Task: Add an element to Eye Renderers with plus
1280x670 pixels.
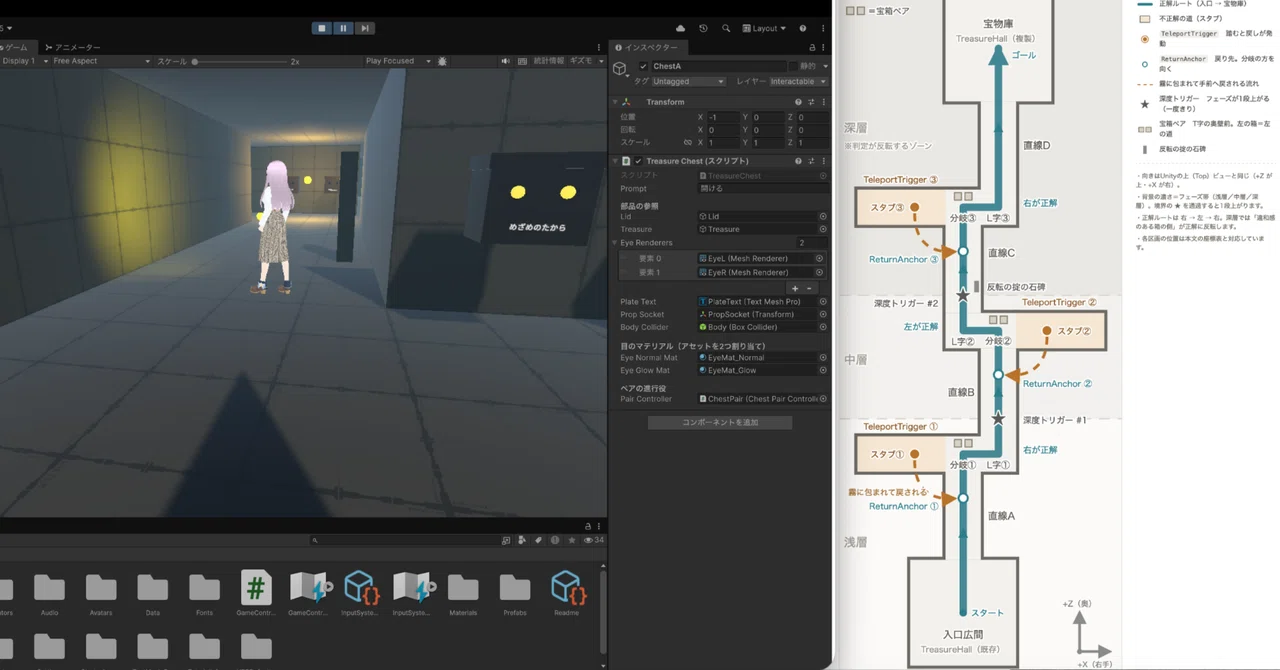Action: 795,288
